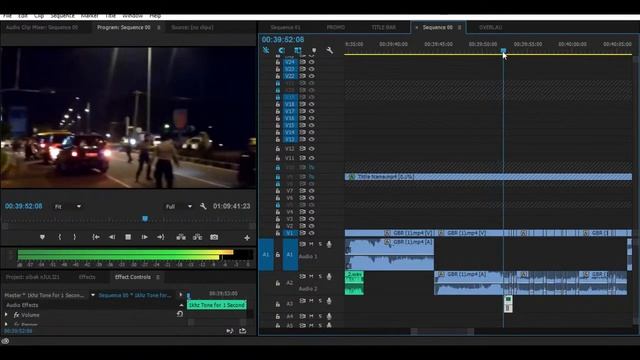Export frame with the camera icon
The width and height of the screenshot is (640, 360).
(x=214, y=237)
